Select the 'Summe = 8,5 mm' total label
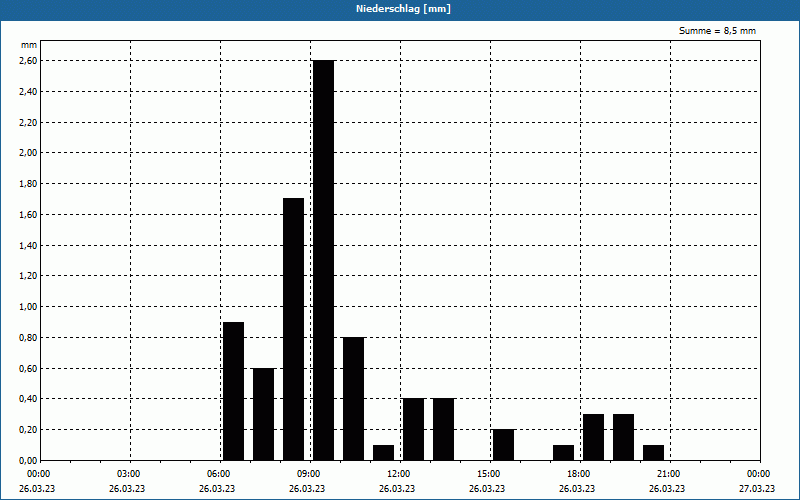The width and height of the screenshot is (800, 500). (717, 31)
